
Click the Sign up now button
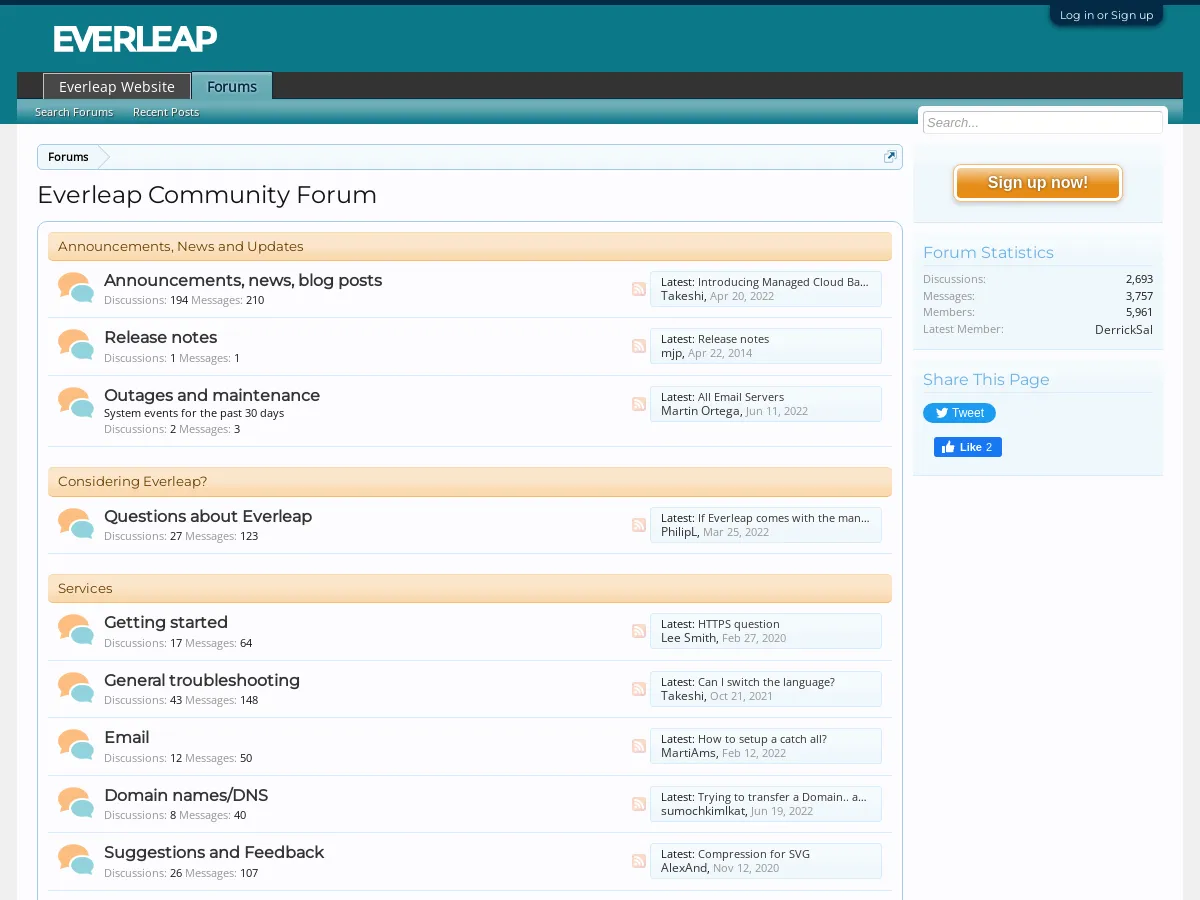click(1037, 182)
